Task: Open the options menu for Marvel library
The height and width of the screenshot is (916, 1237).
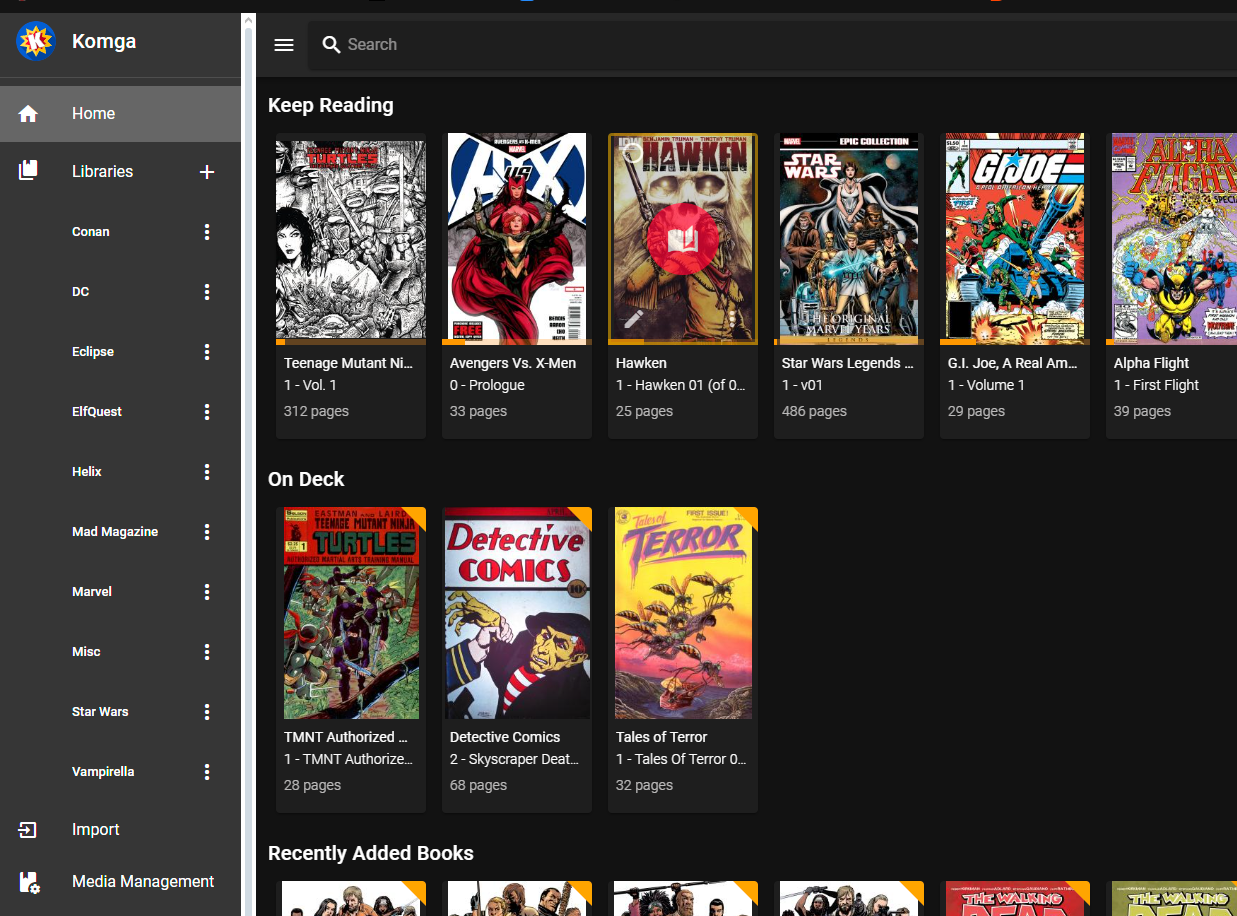Action: click(x=207, y=592)
